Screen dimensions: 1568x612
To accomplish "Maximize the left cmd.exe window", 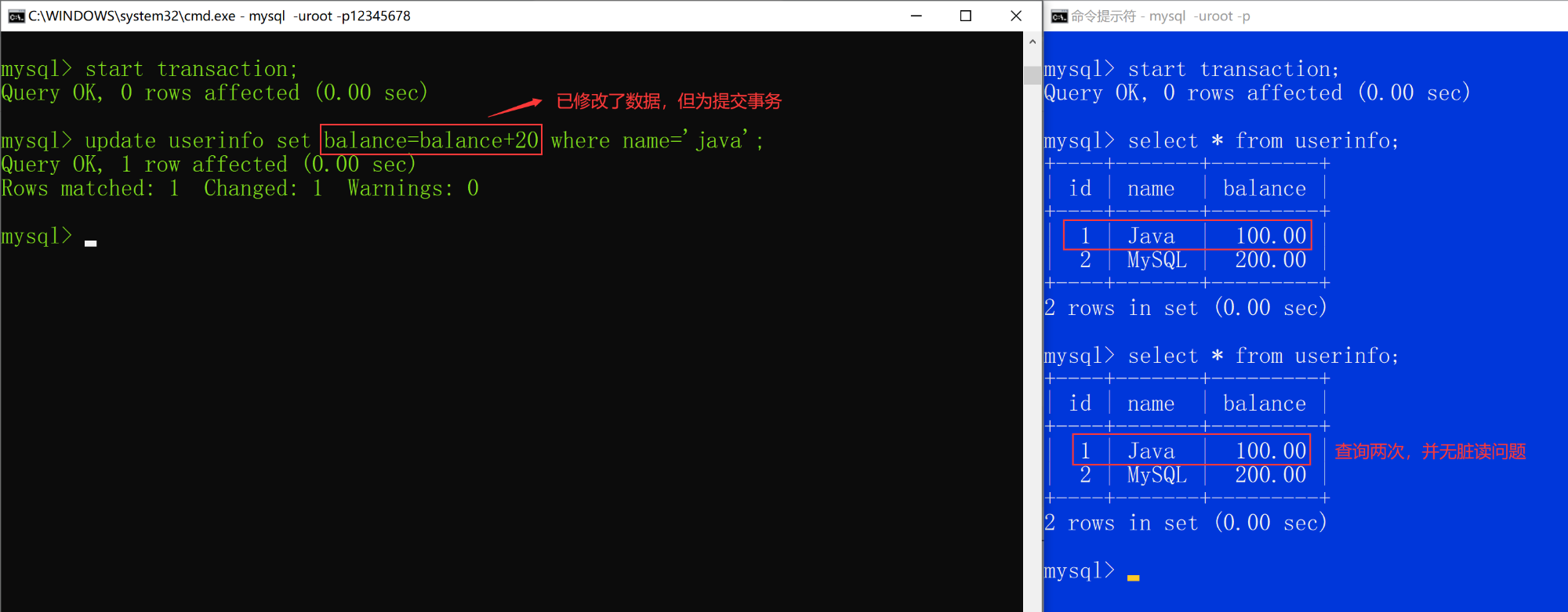I will 966,16.
